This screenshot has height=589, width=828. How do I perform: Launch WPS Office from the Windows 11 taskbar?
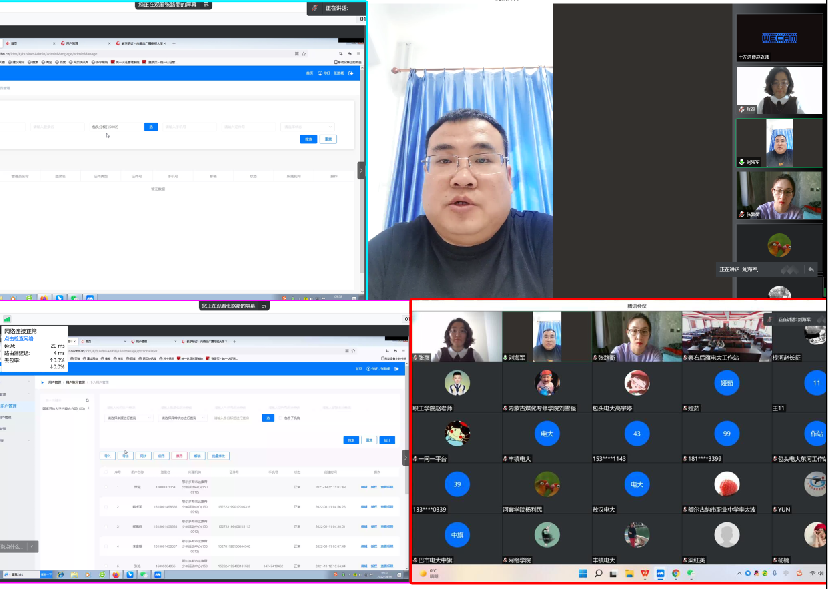pos(644,574)
